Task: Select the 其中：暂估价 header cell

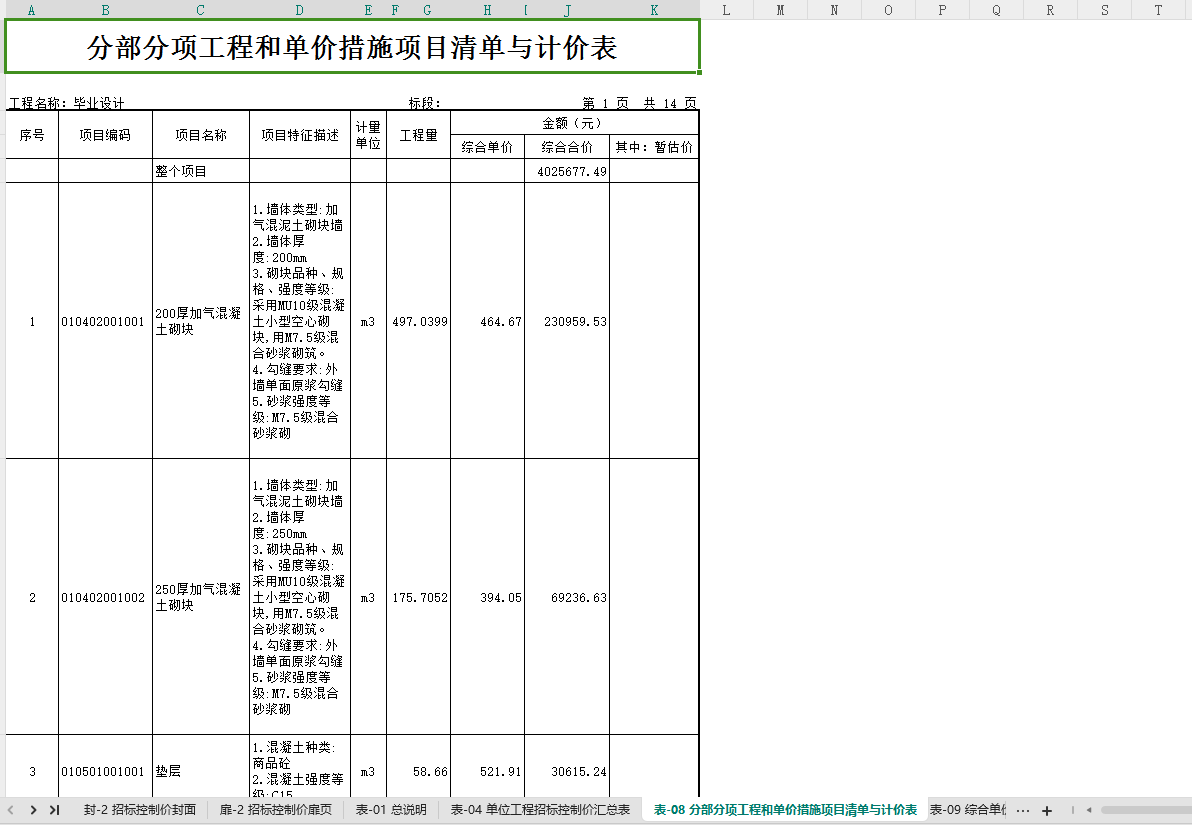Action: point(654,147)
